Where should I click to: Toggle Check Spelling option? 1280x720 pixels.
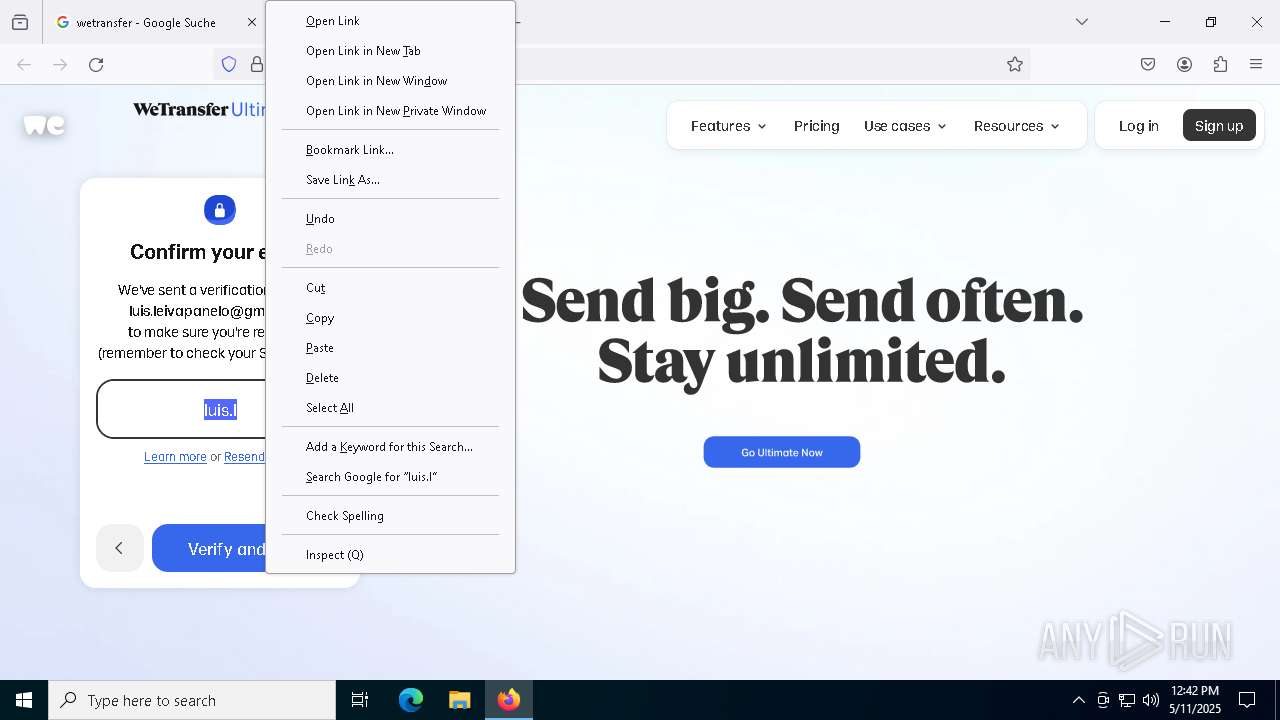tap(390, 516)
